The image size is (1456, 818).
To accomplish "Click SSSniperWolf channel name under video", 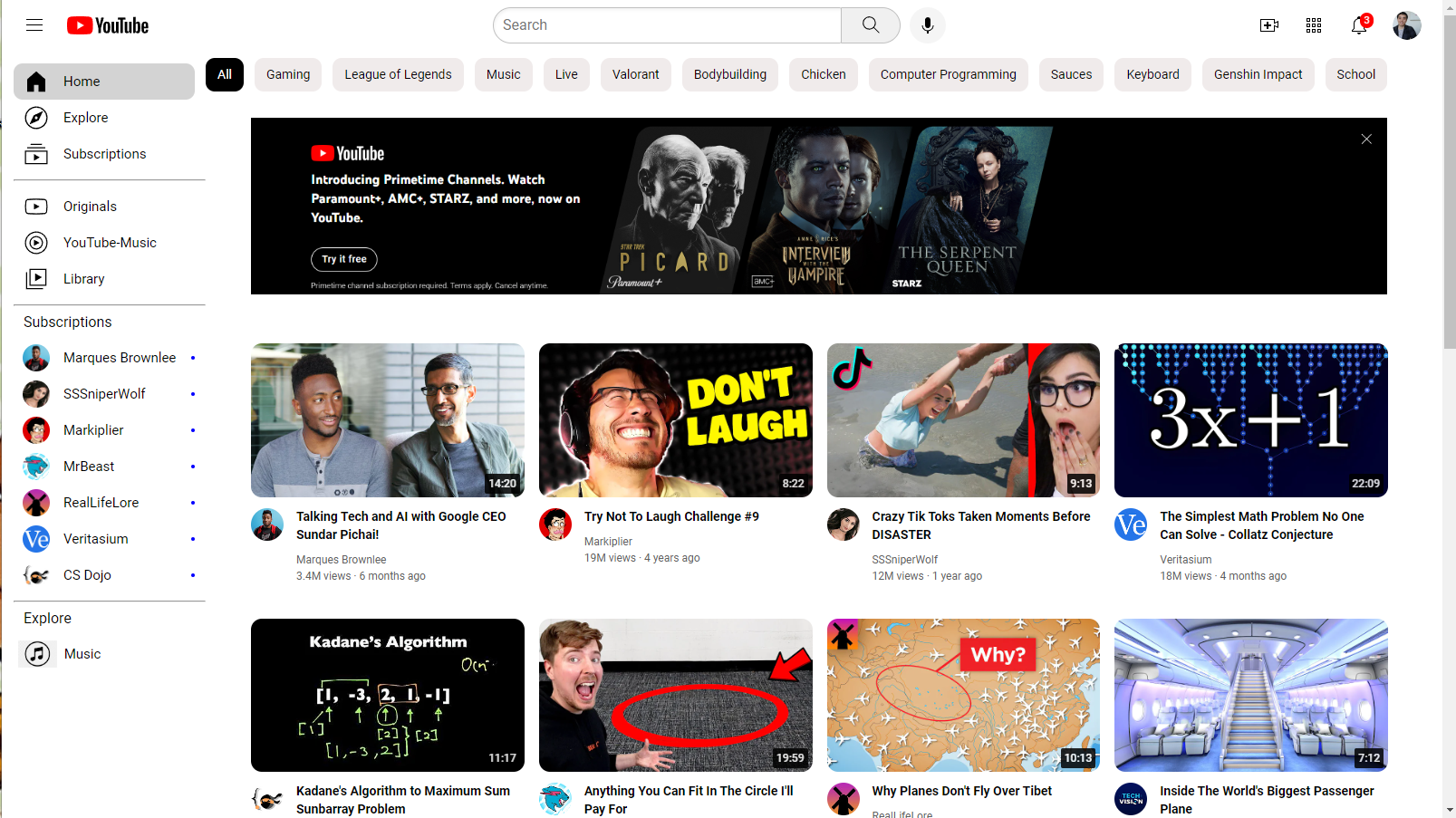I will click(x=904, y=560).
